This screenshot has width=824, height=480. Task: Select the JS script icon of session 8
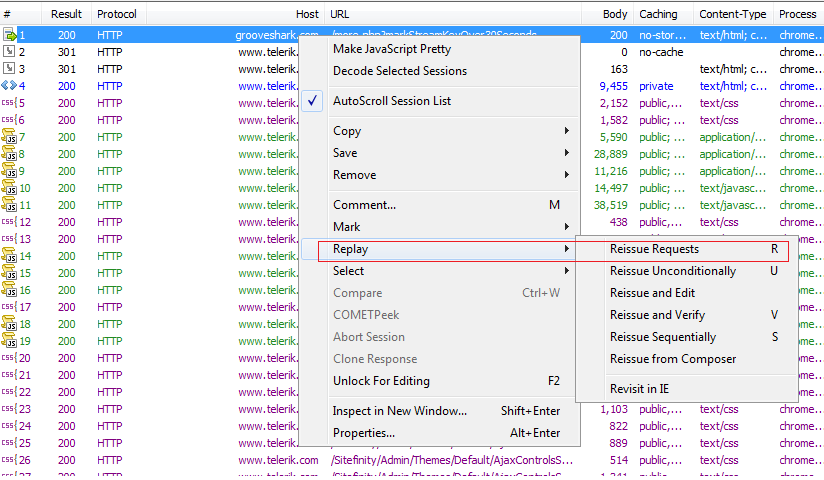9,154
